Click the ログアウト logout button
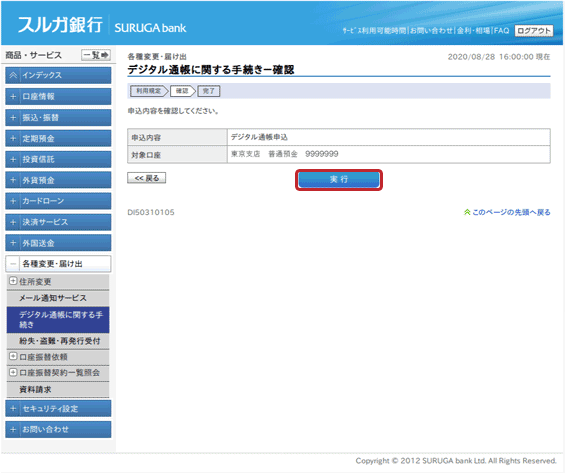 click(534, 31)
